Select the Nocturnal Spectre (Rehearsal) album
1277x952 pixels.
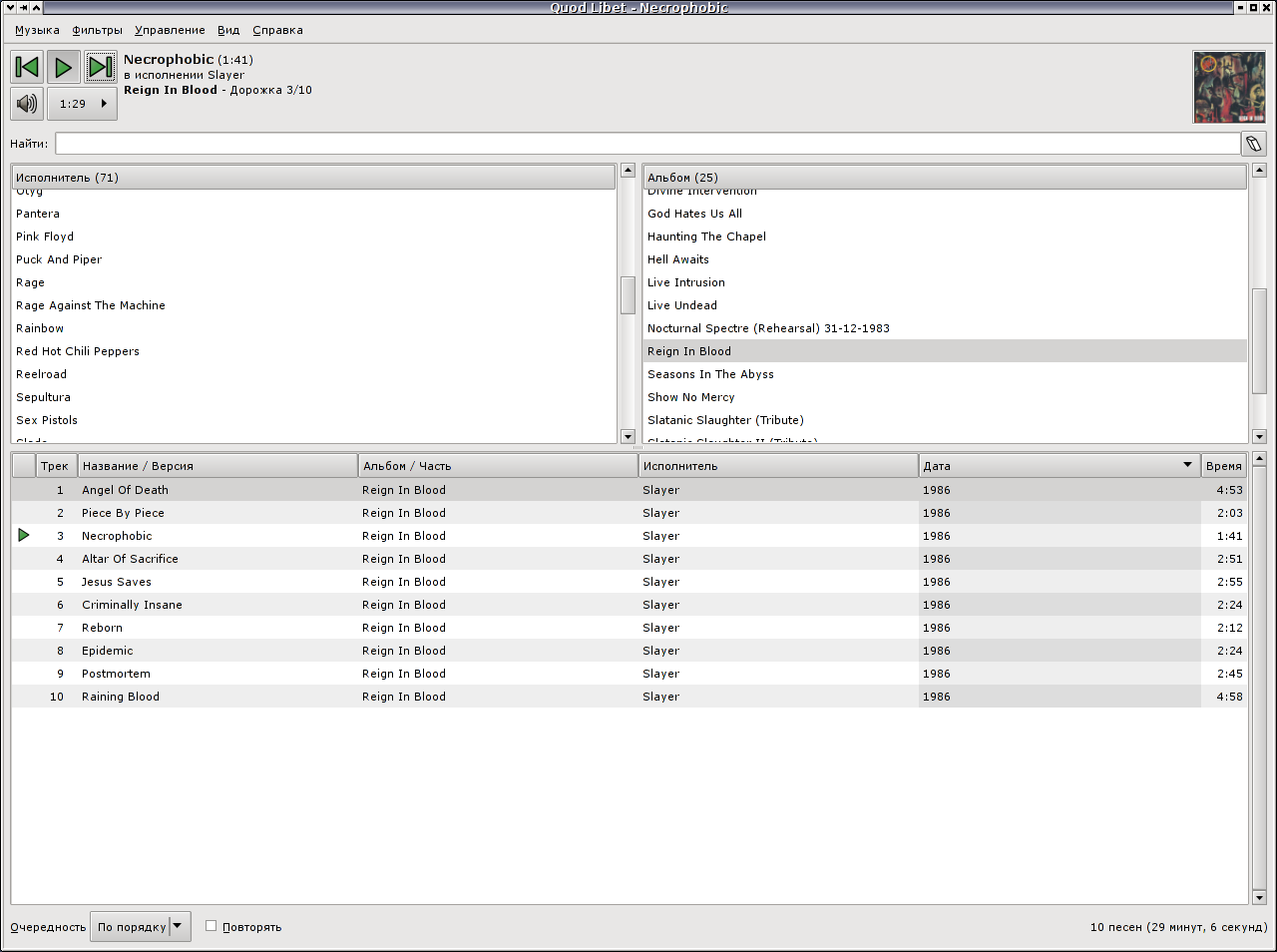coord(945,328)
